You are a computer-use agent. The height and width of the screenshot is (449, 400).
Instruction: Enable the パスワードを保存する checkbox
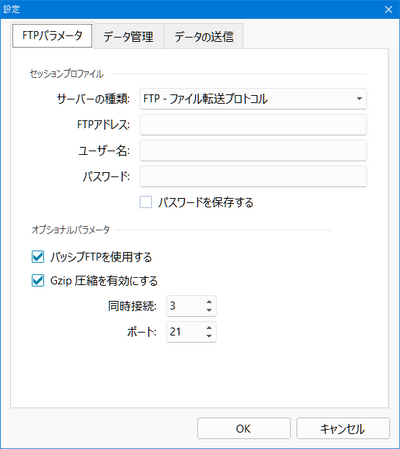pos(146,202)
